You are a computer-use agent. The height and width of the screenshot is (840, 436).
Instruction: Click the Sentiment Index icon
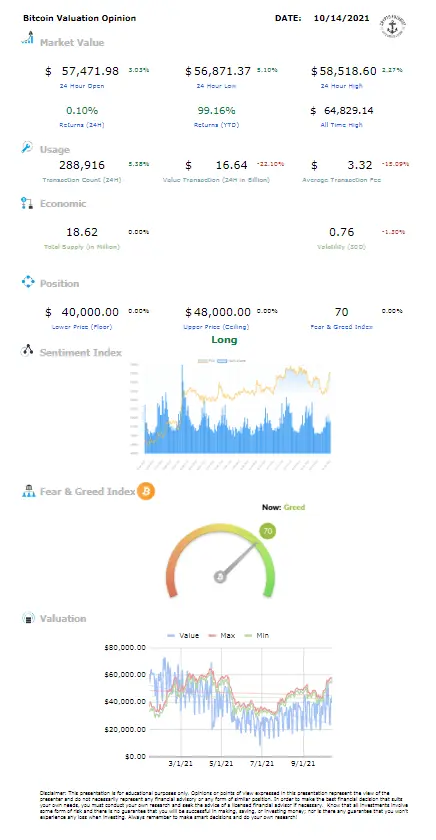point(27,351)
